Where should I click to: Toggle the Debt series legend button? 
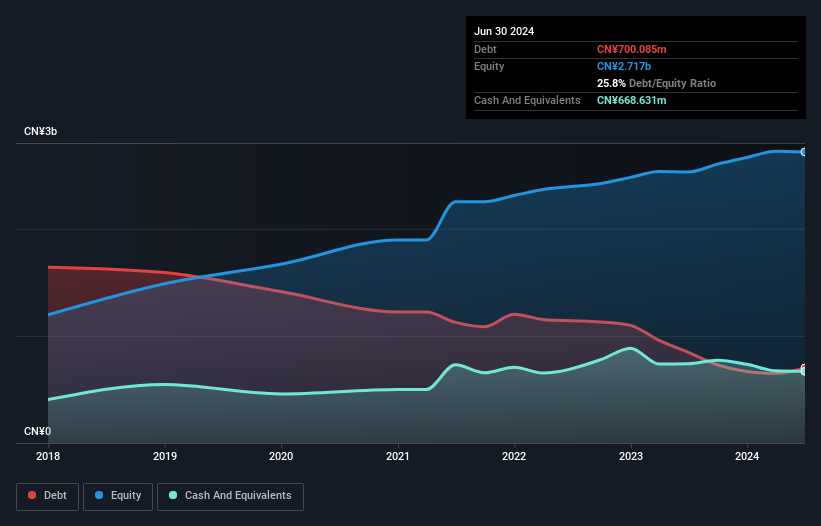pos(48,497)
